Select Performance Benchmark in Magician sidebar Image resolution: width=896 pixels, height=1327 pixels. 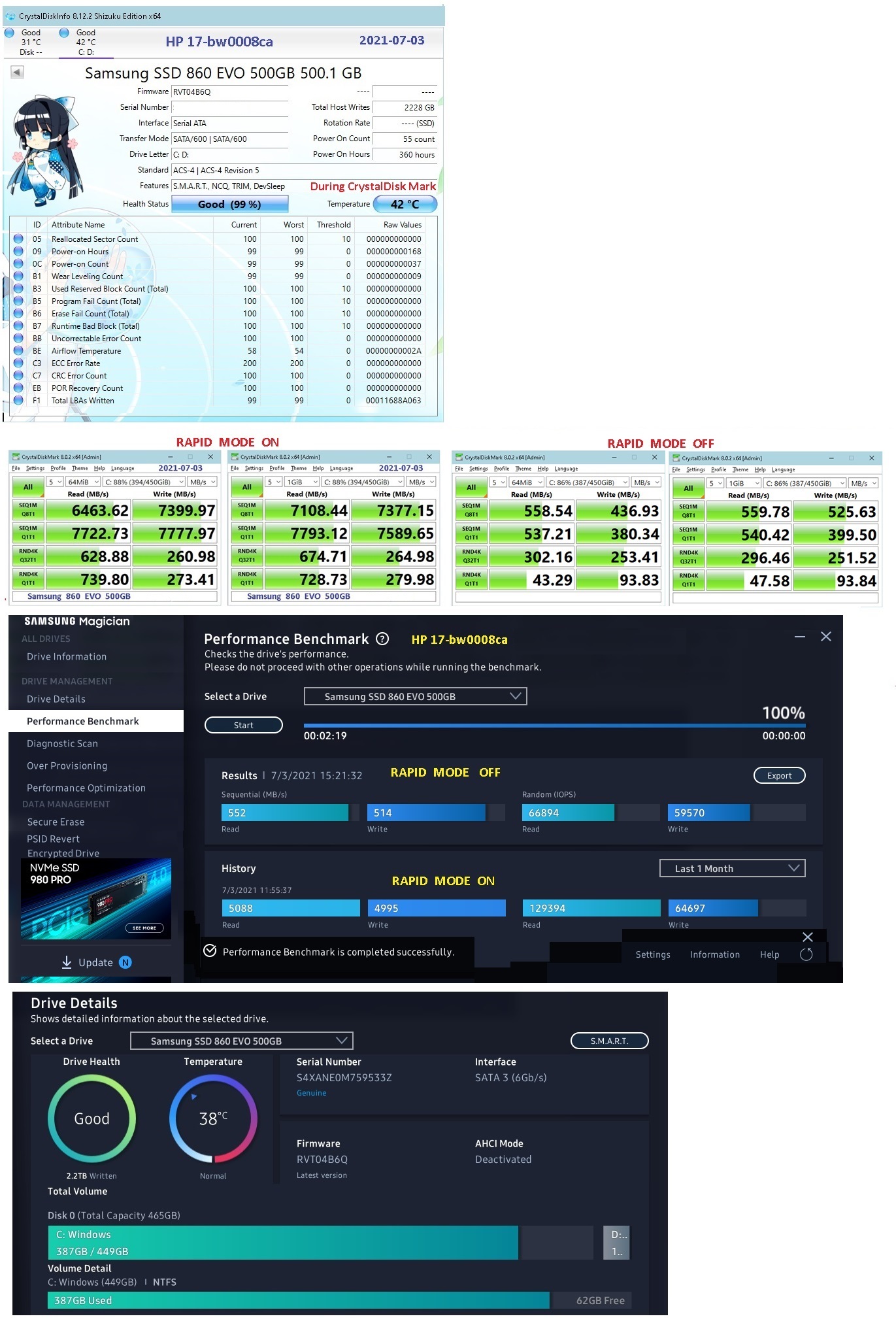click(x=96, y=721)
